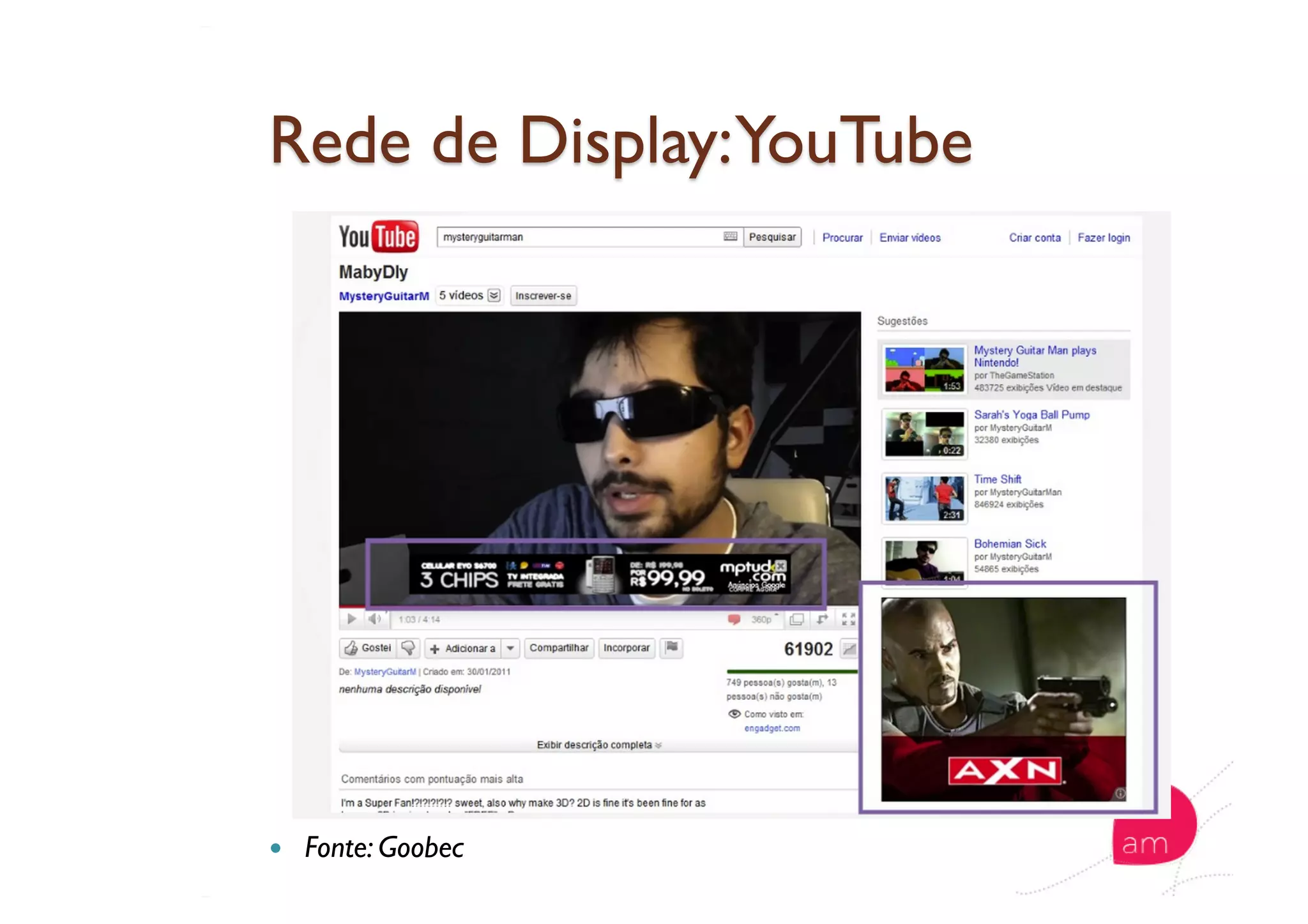
Task: Click the ad info icon on AXN banner corner
Action: point(1120,794)
